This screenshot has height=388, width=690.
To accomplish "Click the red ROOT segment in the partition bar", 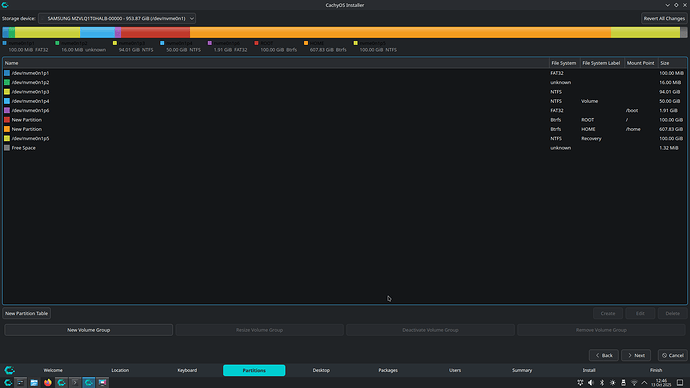I will click(x=155, y=32).
